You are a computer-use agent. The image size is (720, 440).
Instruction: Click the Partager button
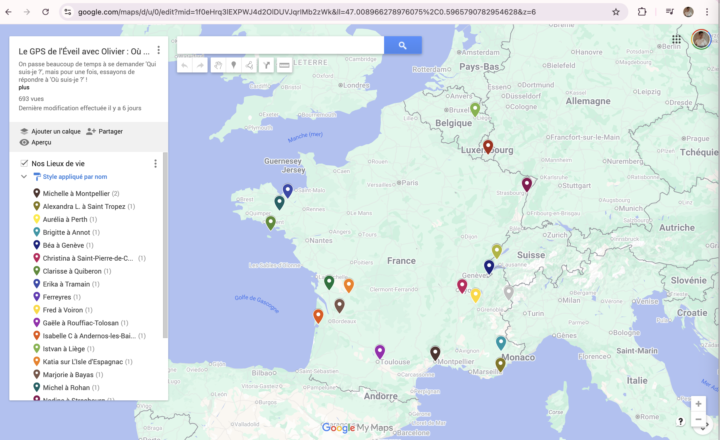[105, 131]
